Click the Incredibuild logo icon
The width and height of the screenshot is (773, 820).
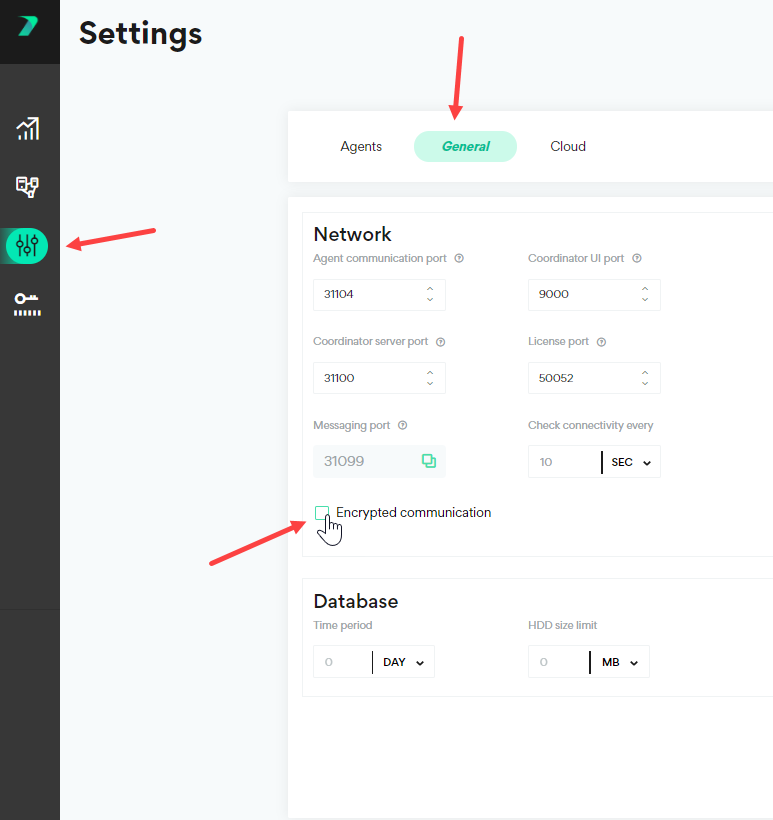click(28, 27)
